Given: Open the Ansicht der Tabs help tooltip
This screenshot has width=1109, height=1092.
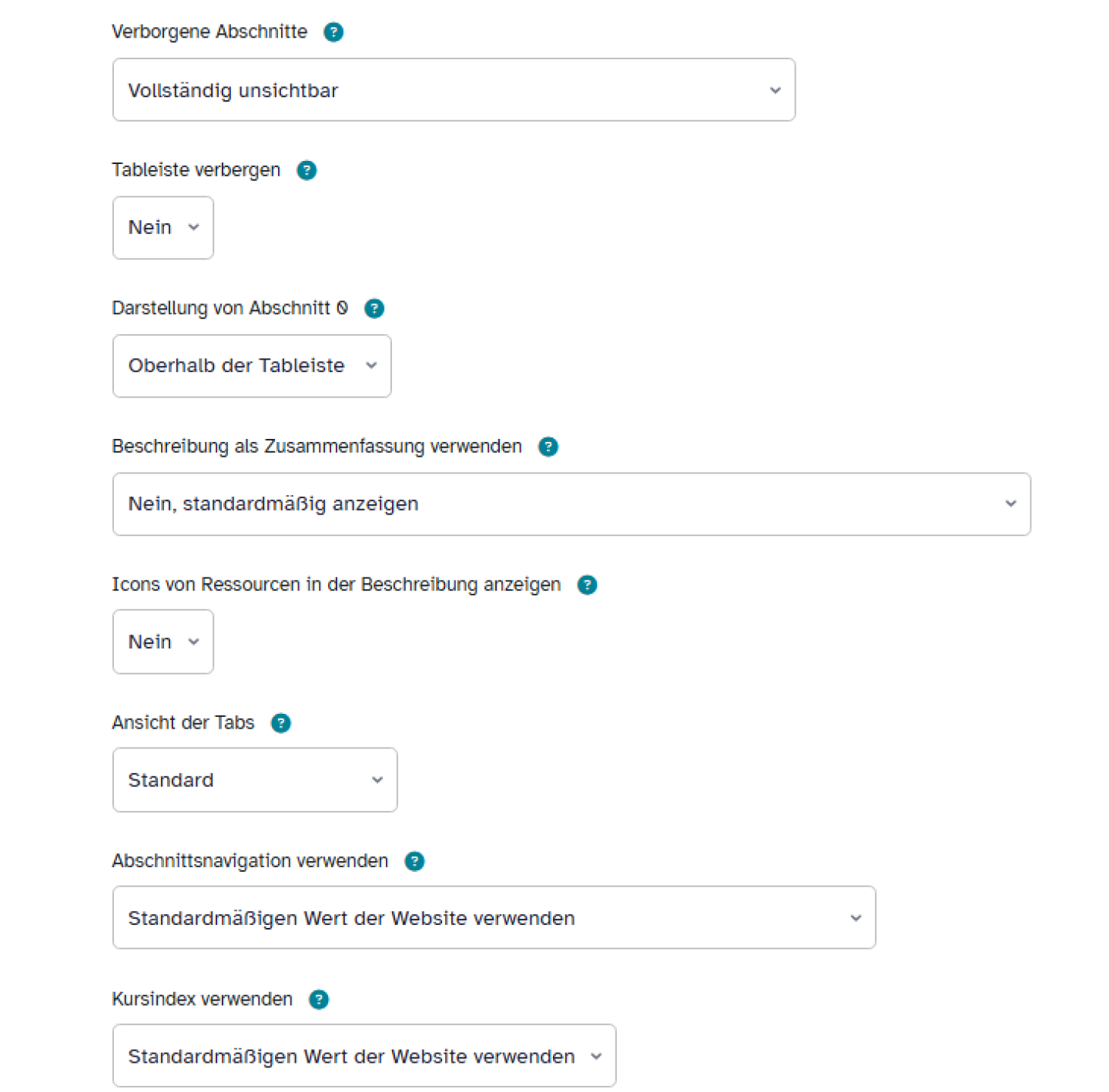Looking at the screenshot, I should [281, 722].
